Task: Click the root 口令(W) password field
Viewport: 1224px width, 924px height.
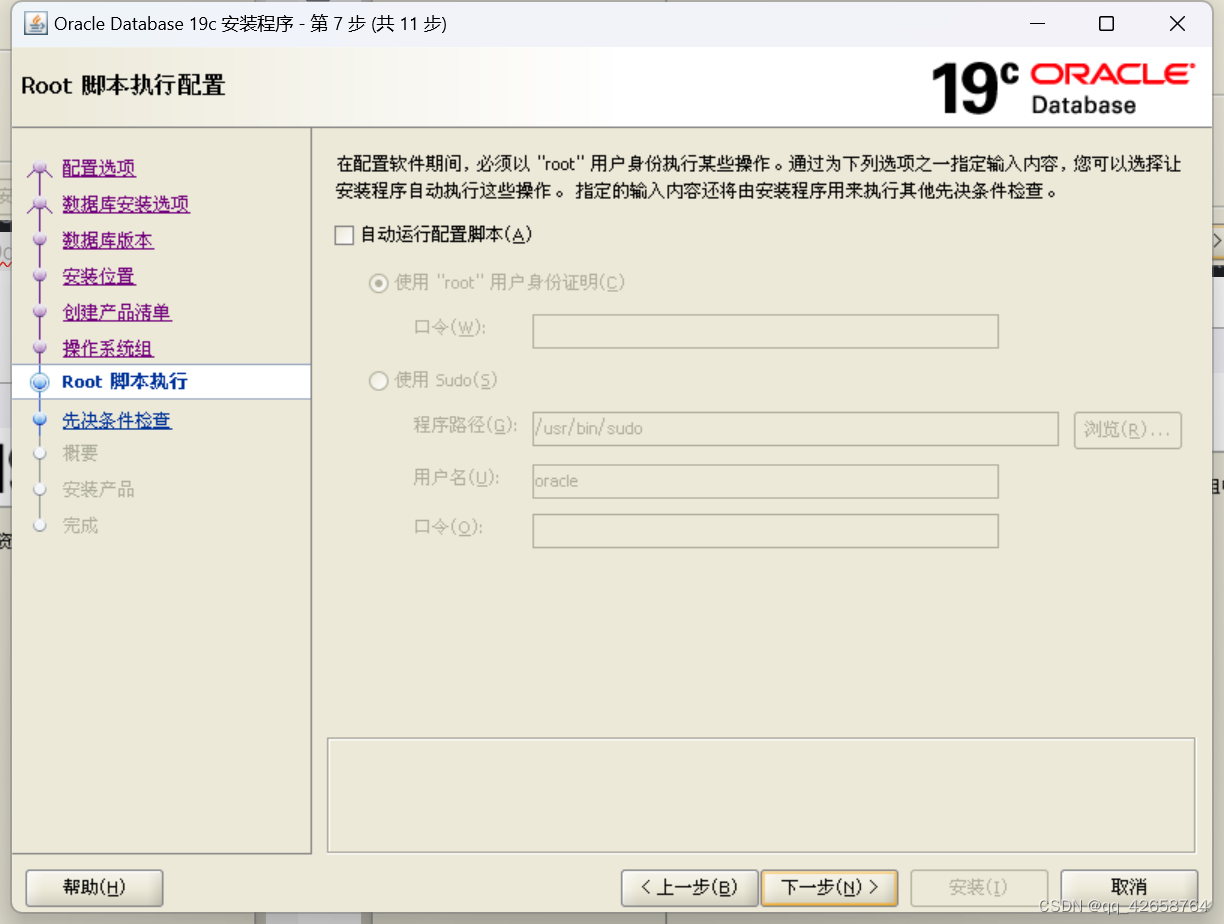Action: 765,331
